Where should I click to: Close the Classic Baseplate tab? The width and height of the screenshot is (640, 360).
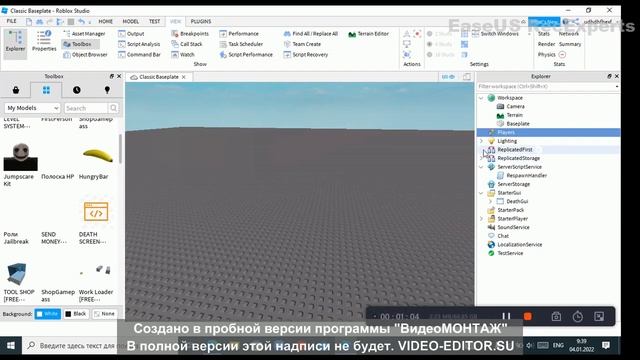pyautogui.click(x=184, y=77)
